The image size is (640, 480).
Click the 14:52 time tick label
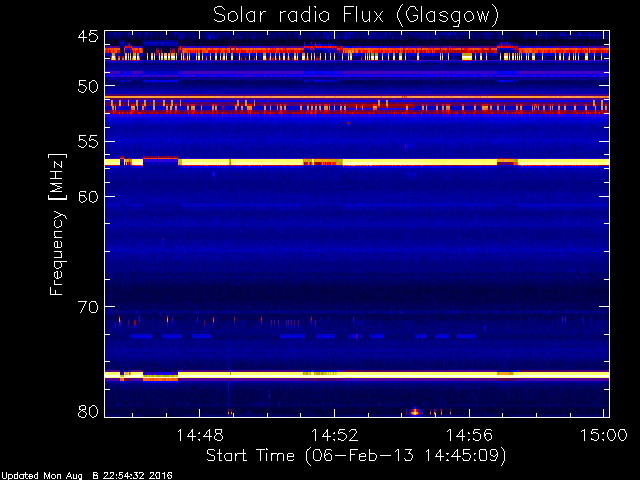(335, 436)
